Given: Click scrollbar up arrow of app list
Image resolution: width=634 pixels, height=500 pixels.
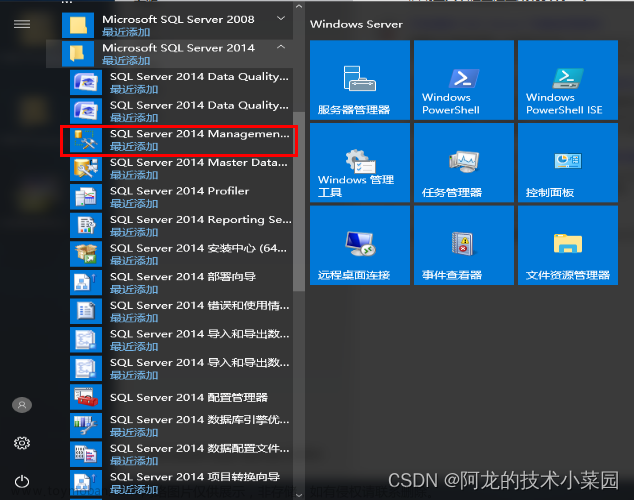Looking at the screenshot, I should [x=299, y=6].
